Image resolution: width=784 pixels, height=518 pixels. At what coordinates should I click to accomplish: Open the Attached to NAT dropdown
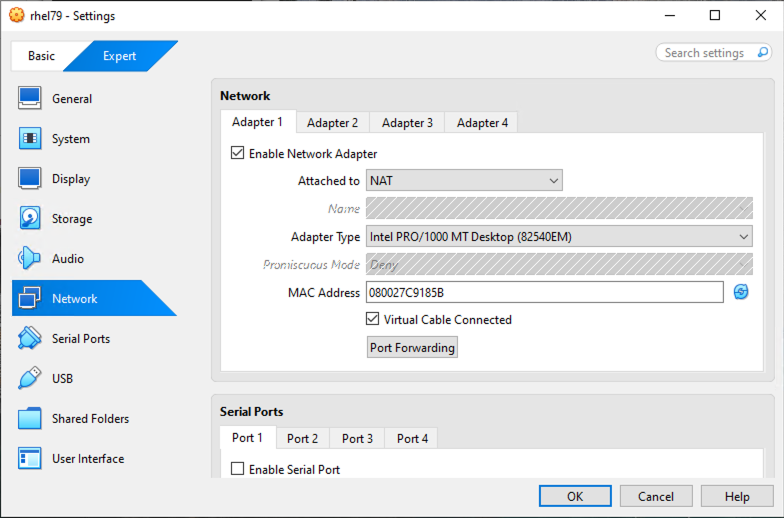tap(464, 180)
